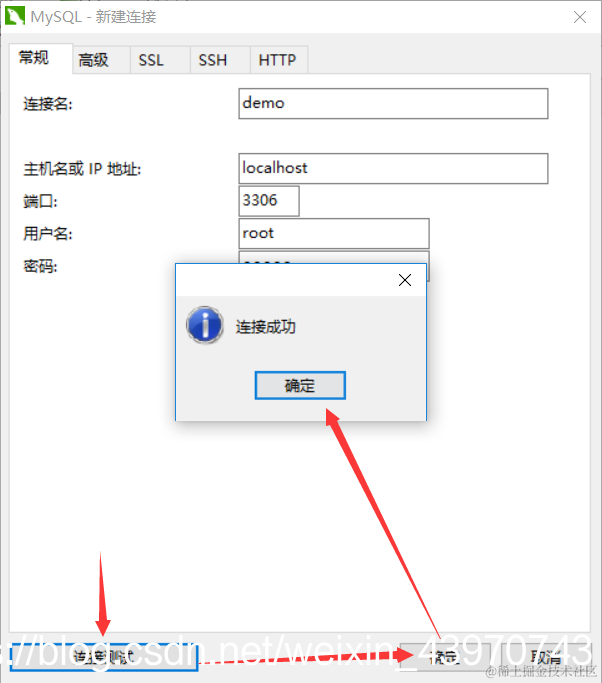Select the 端口 field showing 3306

(x=269, y=201)
